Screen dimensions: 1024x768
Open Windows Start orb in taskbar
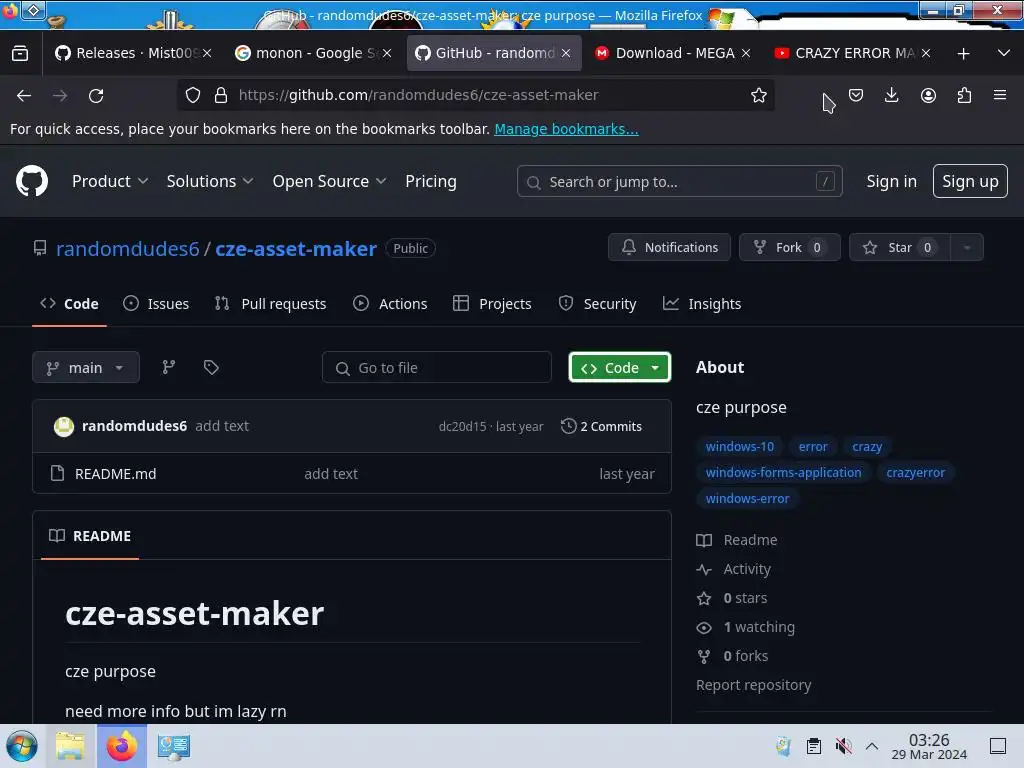point(22,746)
